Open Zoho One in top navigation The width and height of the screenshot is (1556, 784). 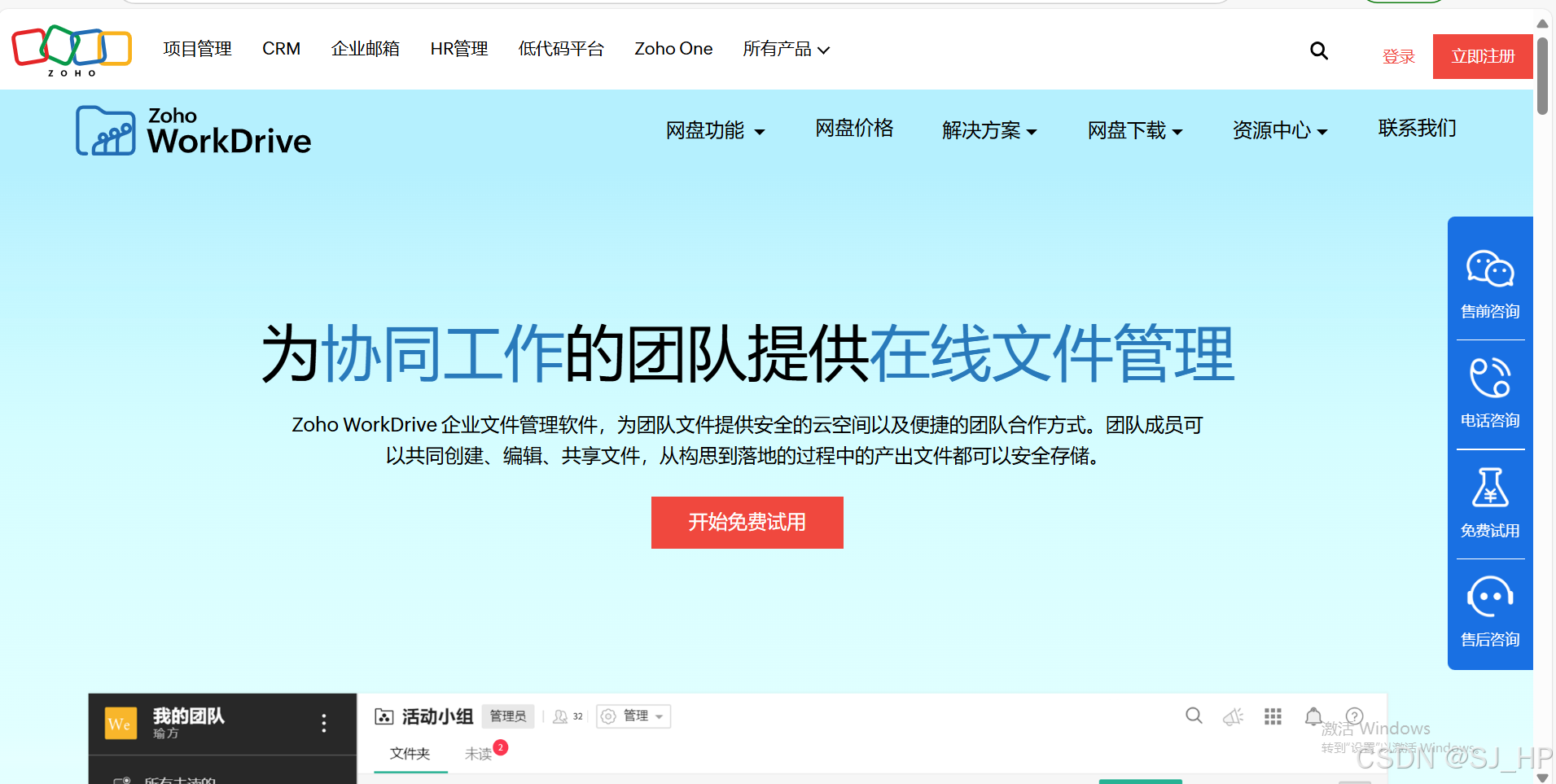point(673,49)
